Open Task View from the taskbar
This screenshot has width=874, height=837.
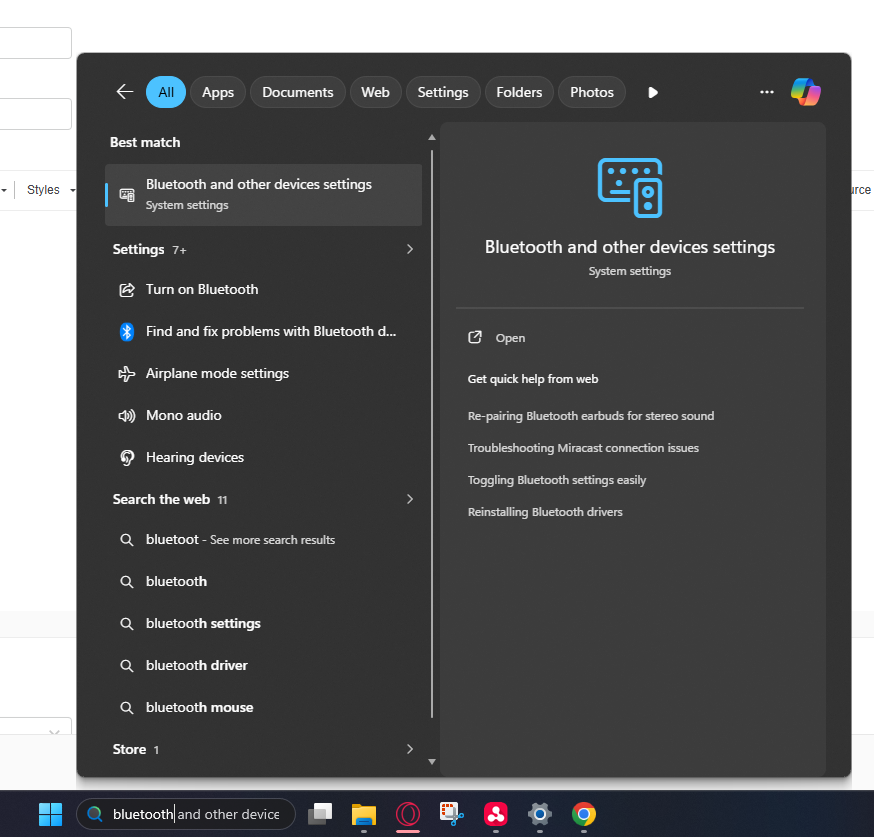pos(321,814)
